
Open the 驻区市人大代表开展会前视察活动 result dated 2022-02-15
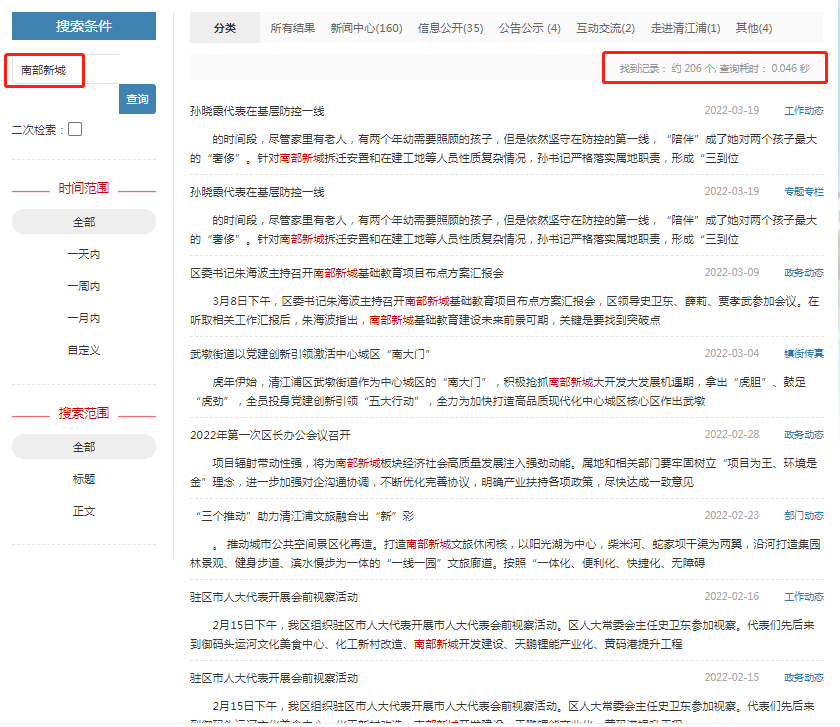pyautogui.click(x=274, y=678)
